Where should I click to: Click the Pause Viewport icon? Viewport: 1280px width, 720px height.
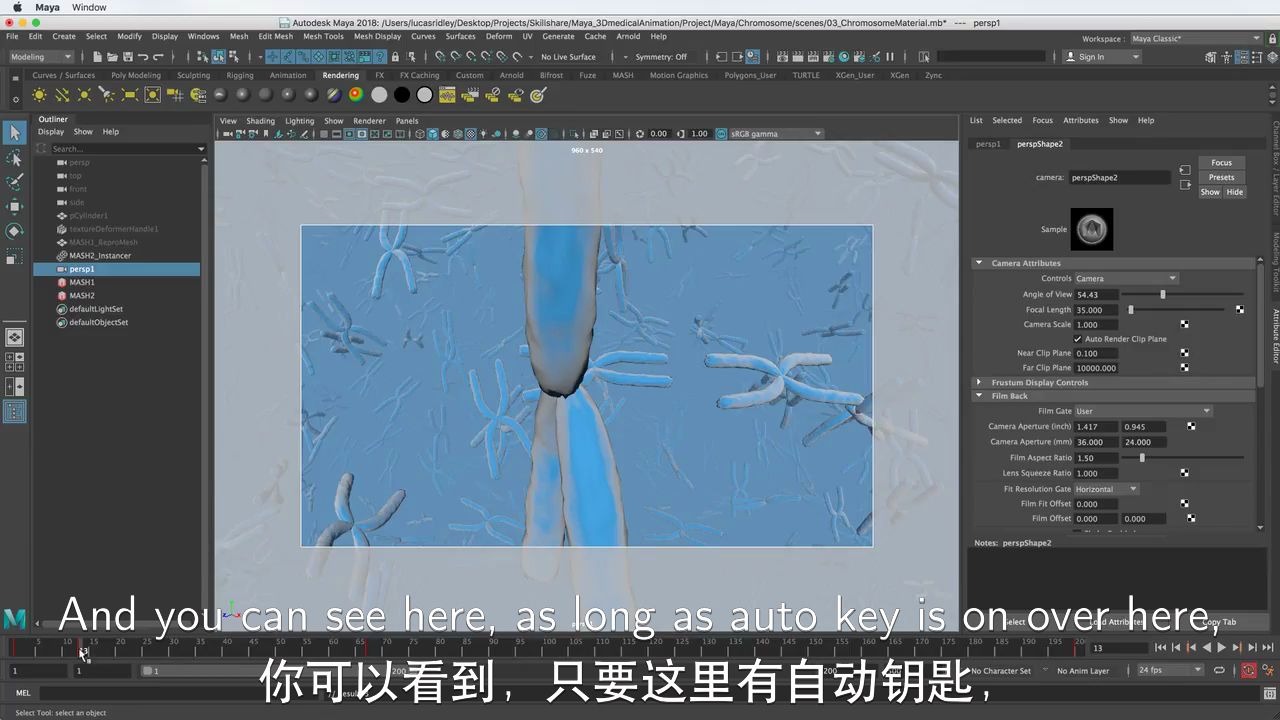[x=890, y=57]
